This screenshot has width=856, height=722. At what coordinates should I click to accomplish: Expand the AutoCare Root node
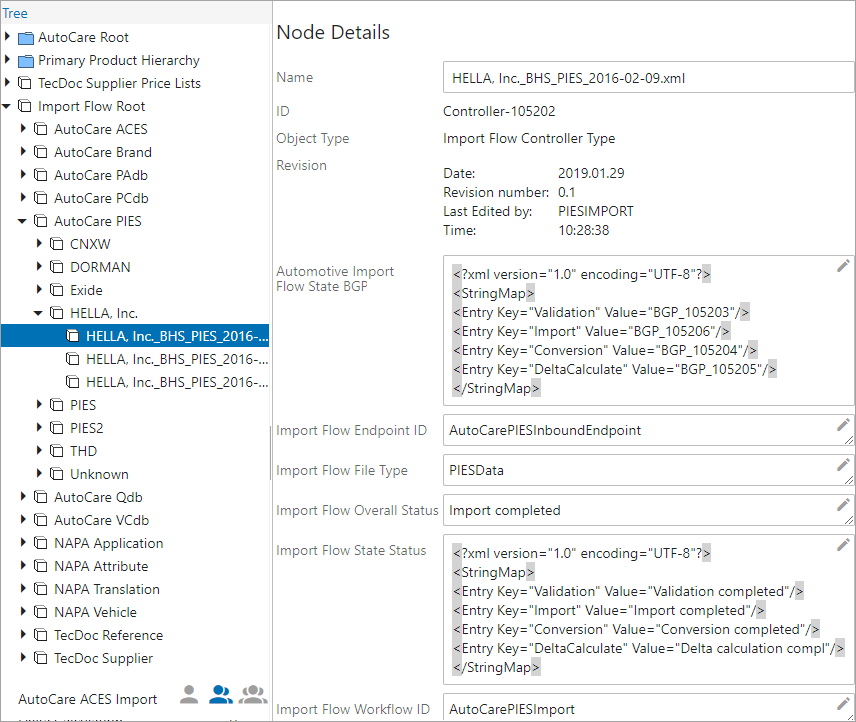tap(8, 37)
